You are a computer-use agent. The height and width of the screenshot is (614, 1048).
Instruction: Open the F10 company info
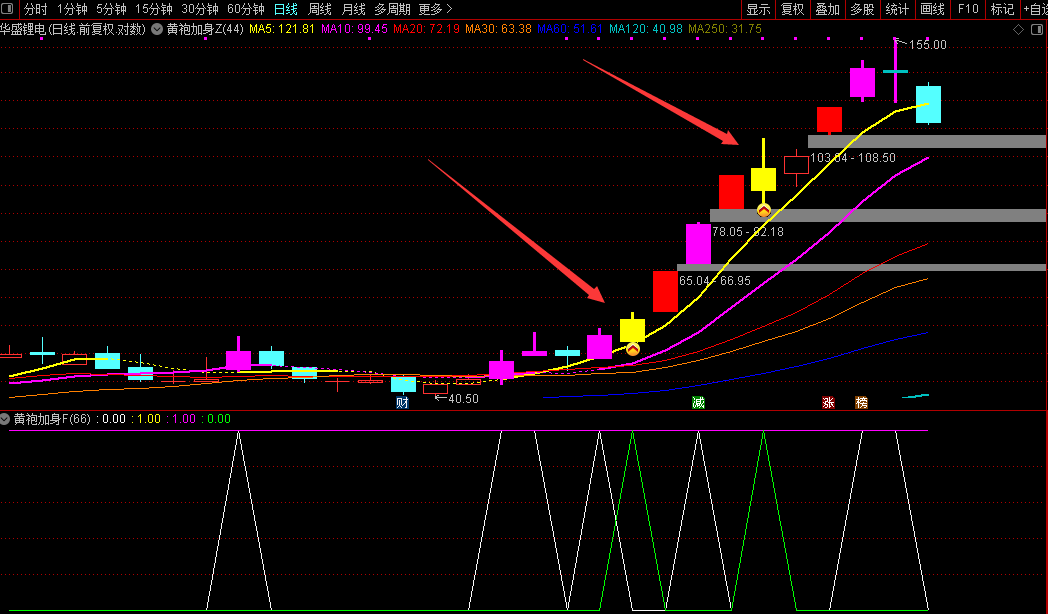(967, 9)
